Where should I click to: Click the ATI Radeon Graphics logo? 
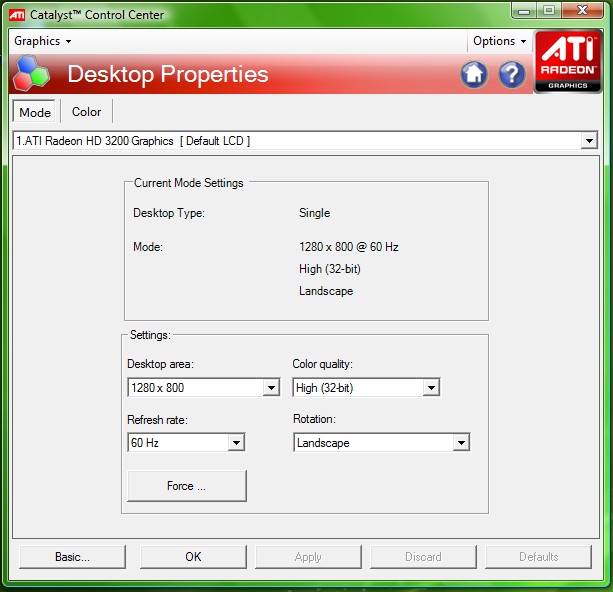pyautogui.click(x=568, y=62)
